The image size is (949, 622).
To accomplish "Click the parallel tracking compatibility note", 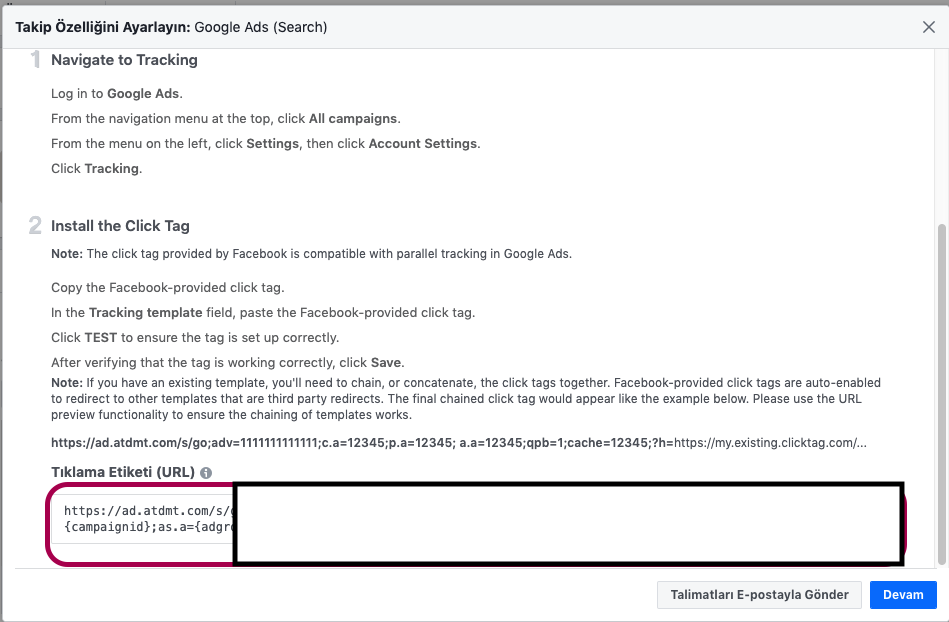I will point(311,254).
